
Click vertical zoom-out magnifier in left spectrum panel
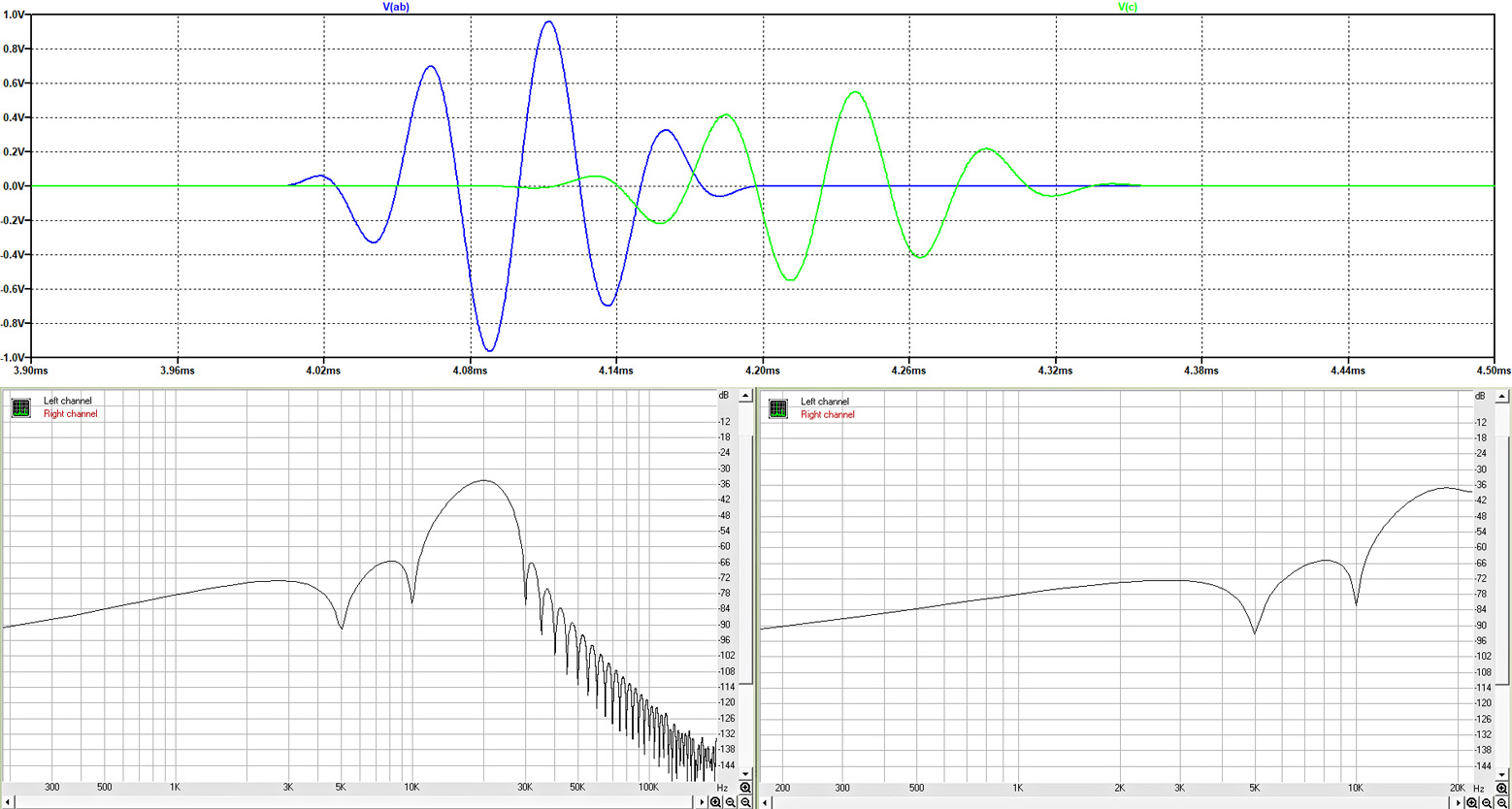pos(745,802)
